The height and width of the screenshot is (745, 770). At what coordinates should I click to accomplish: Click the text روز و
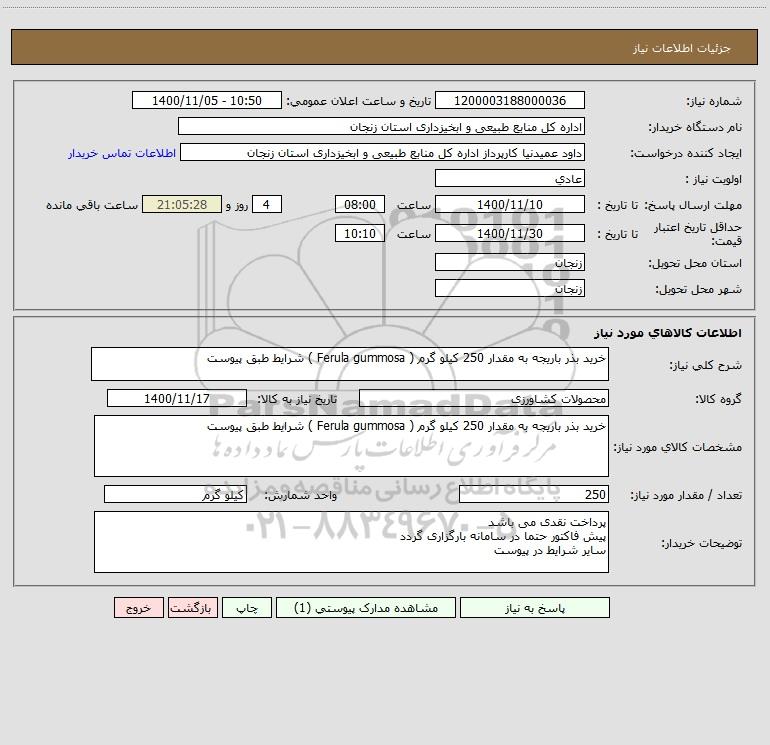[x=237, y=205]
